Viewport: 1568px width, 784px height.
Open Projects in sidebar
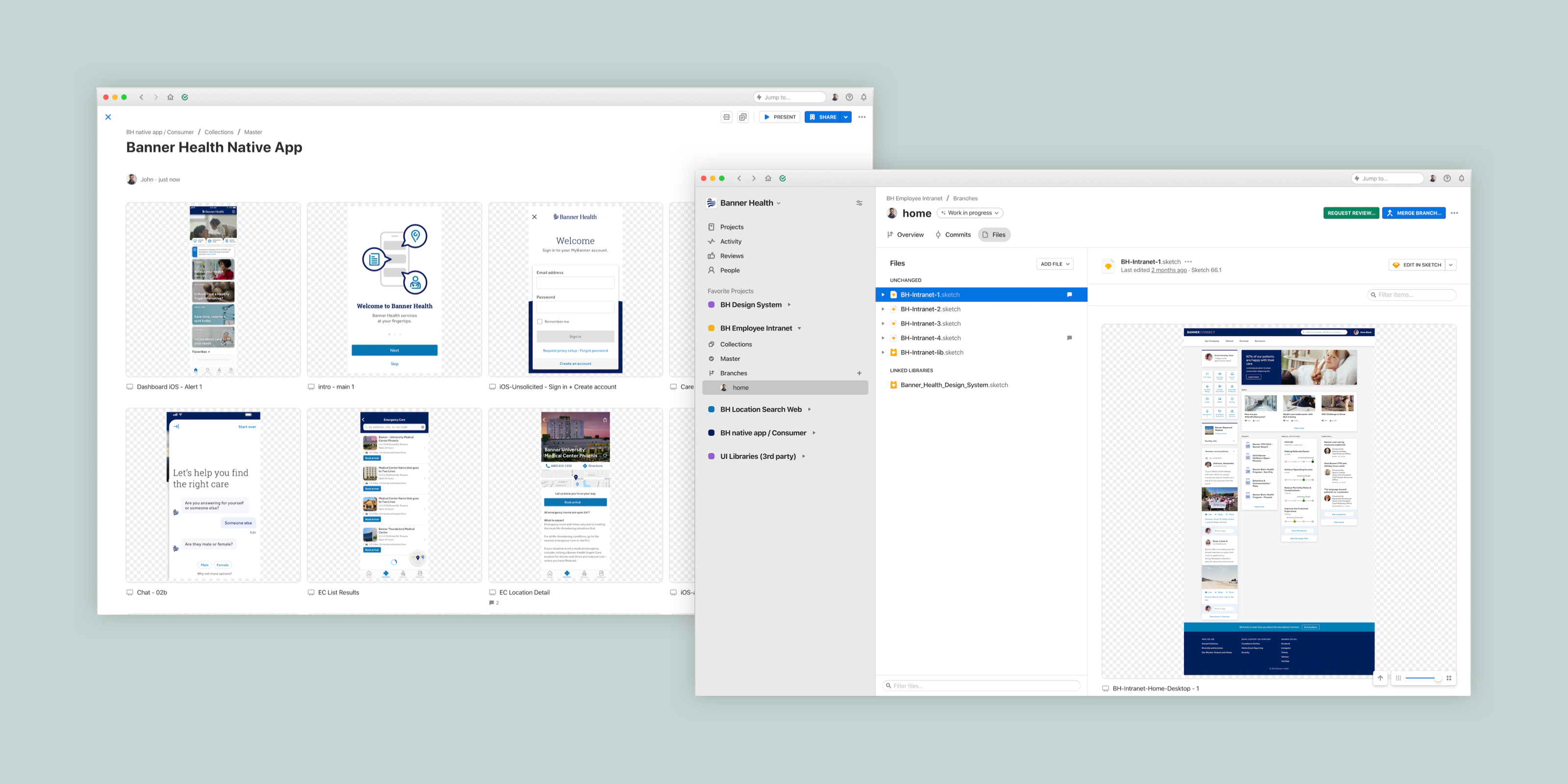(x=732, y=227)
